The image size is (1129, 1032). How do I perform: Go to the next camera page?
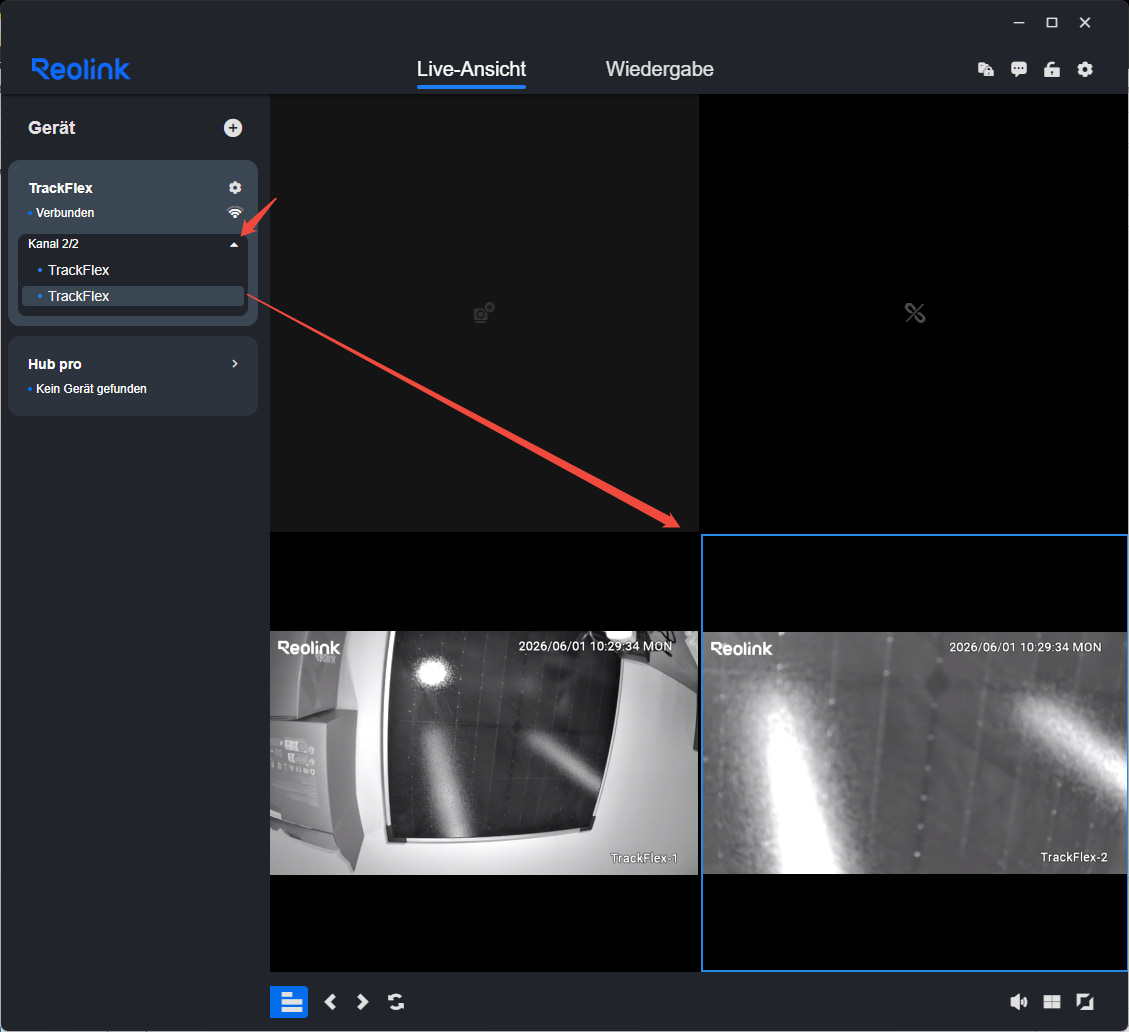[x=362, y=1002]
